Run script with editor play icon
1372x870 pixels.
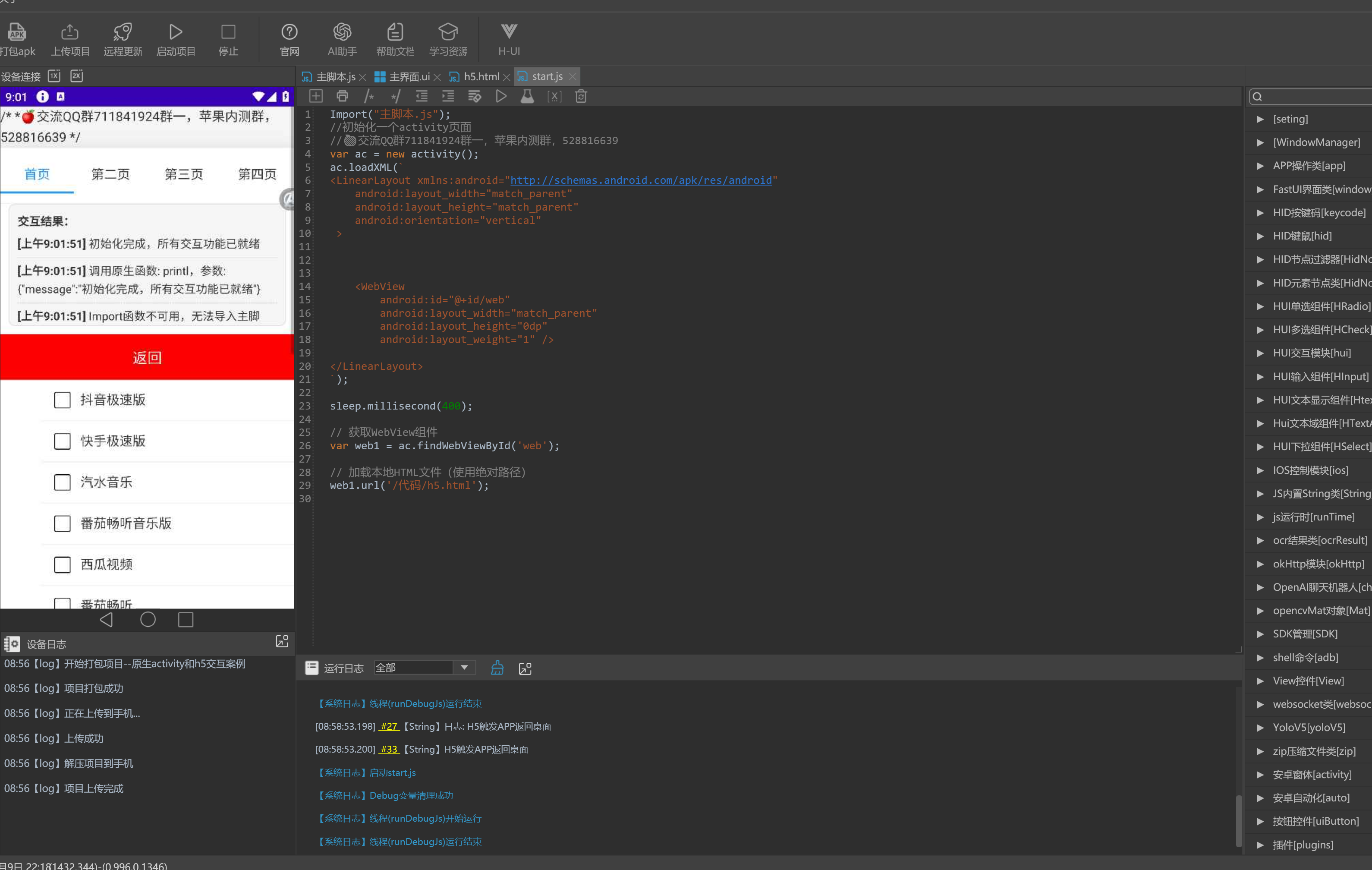point(501,96)
